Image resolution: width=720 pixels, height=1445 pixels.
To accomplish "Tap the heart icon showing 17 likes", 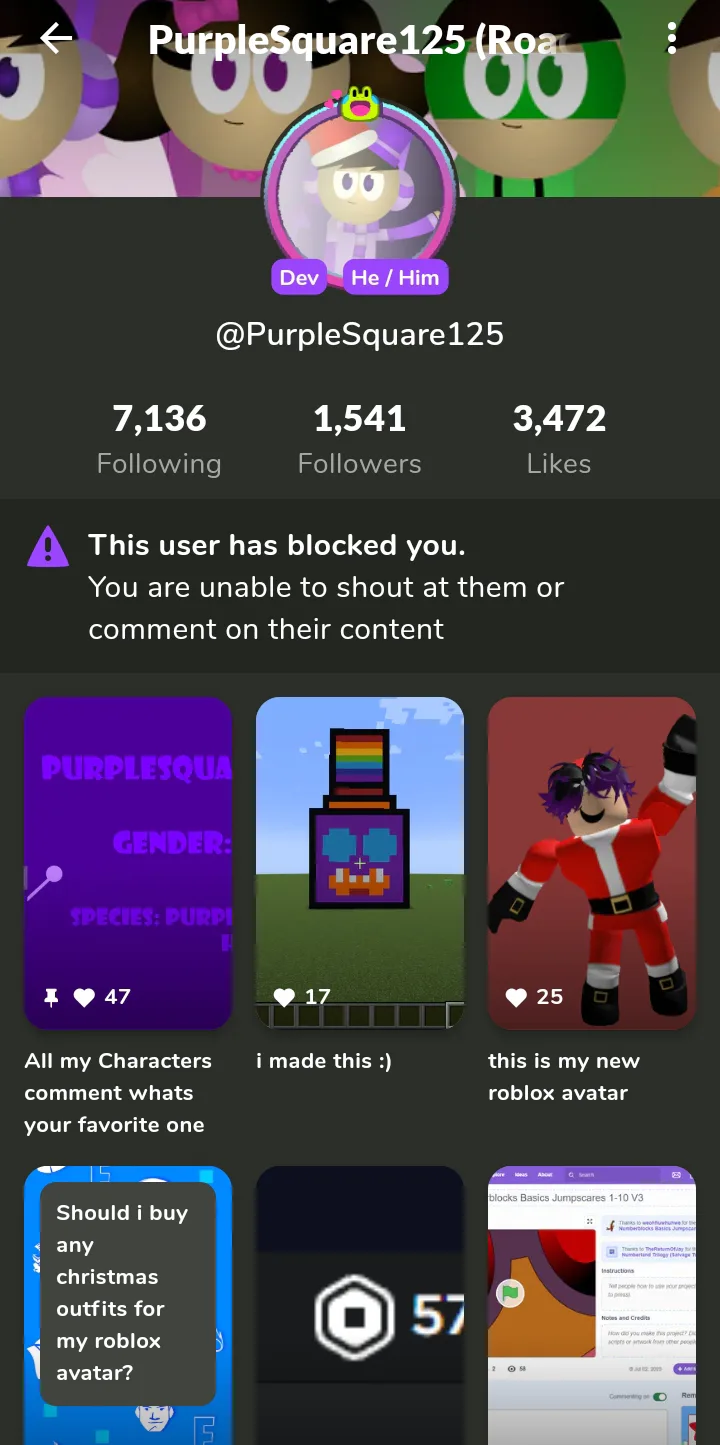I will (x=284, y=997).
